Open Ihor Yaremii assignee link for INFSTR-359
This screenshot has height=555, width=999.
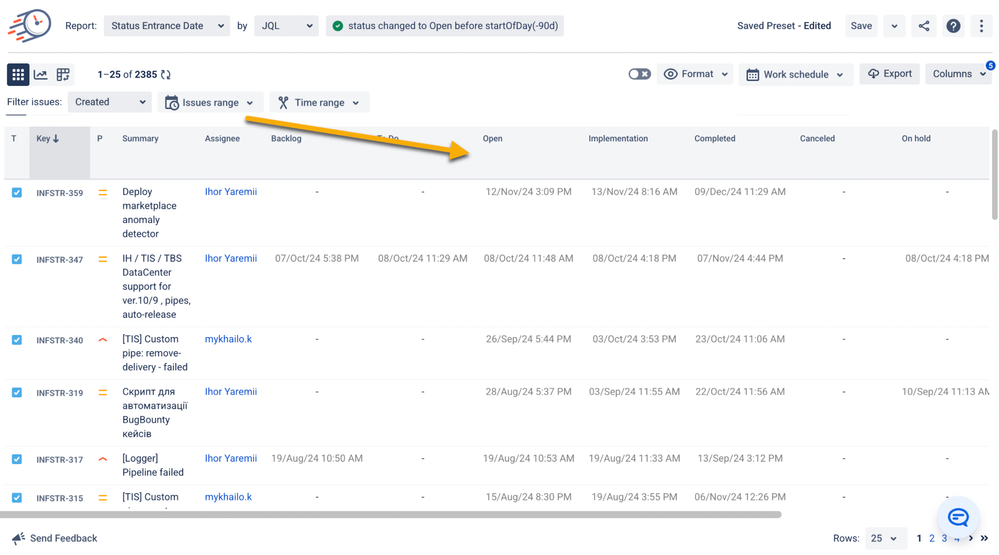231,192
